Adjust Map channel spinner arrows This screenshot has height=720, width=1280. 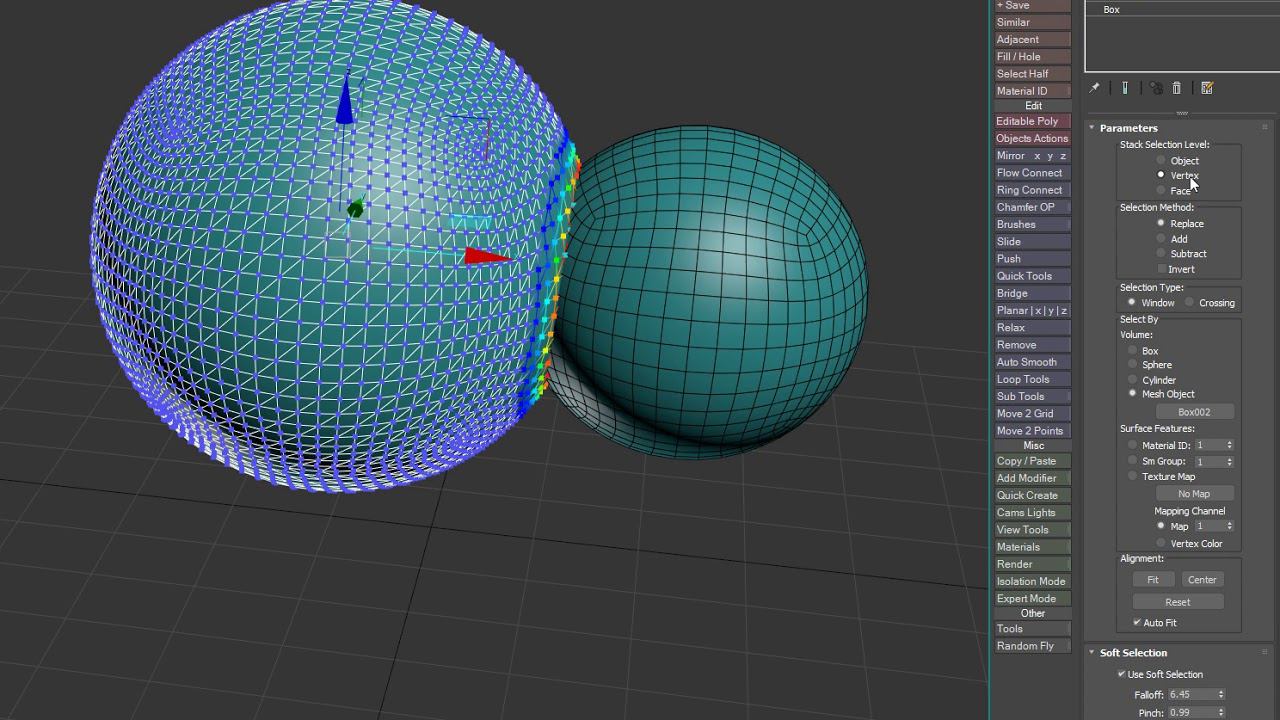click(x=1229, y=526)
